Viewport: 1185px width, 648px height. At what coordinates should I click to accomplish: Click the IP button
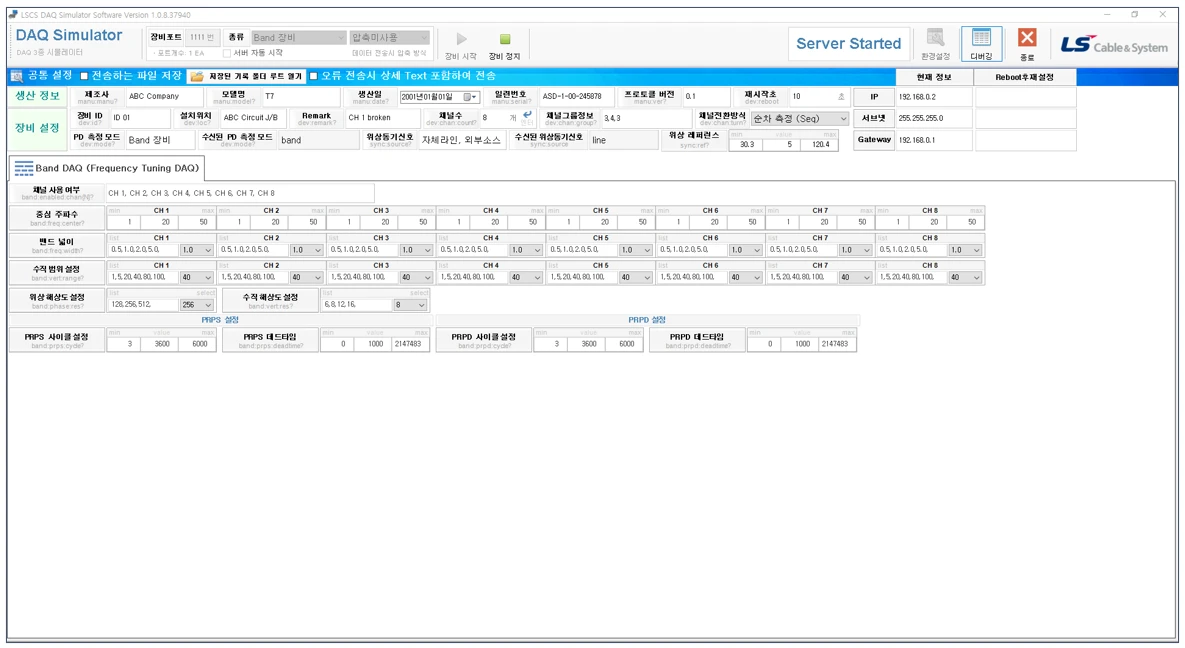tap(874, 97)
